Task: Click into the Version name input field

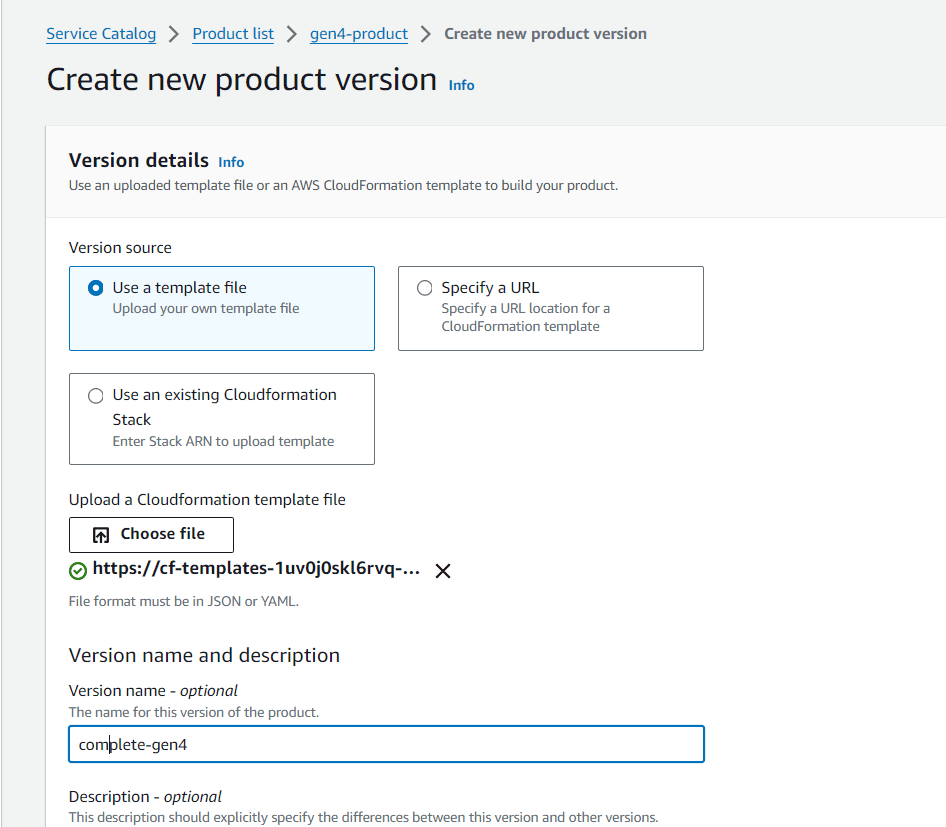Action: coord(386,744)
